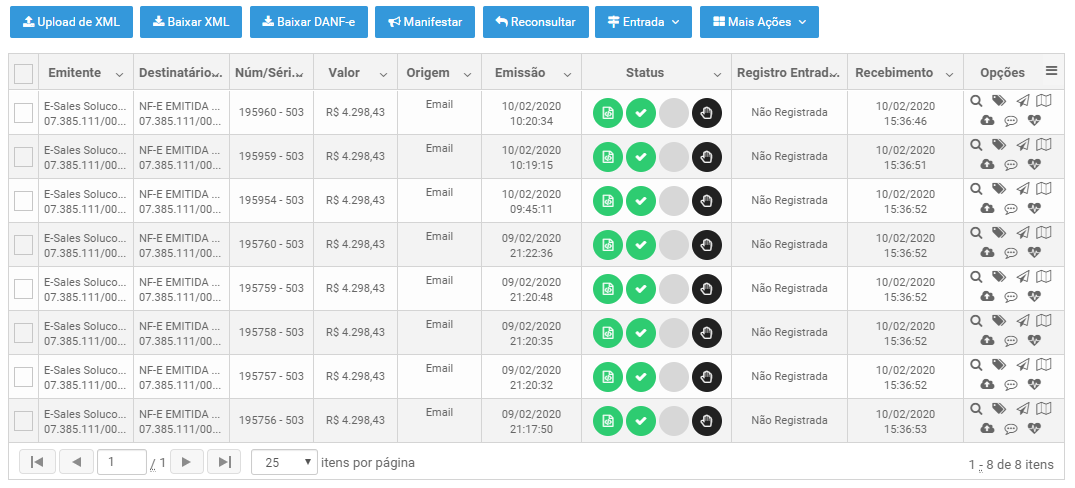Viewport: 1075px width, 488px height.
Task: Open Recebimento column dropdown arrow
Action: point(950,74)
